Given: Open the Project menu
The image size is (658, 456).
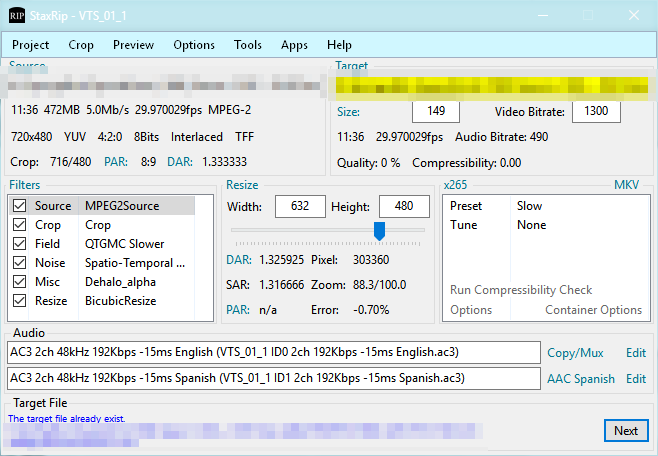Looking at the screenshot, I should click(x=30, y=45).
